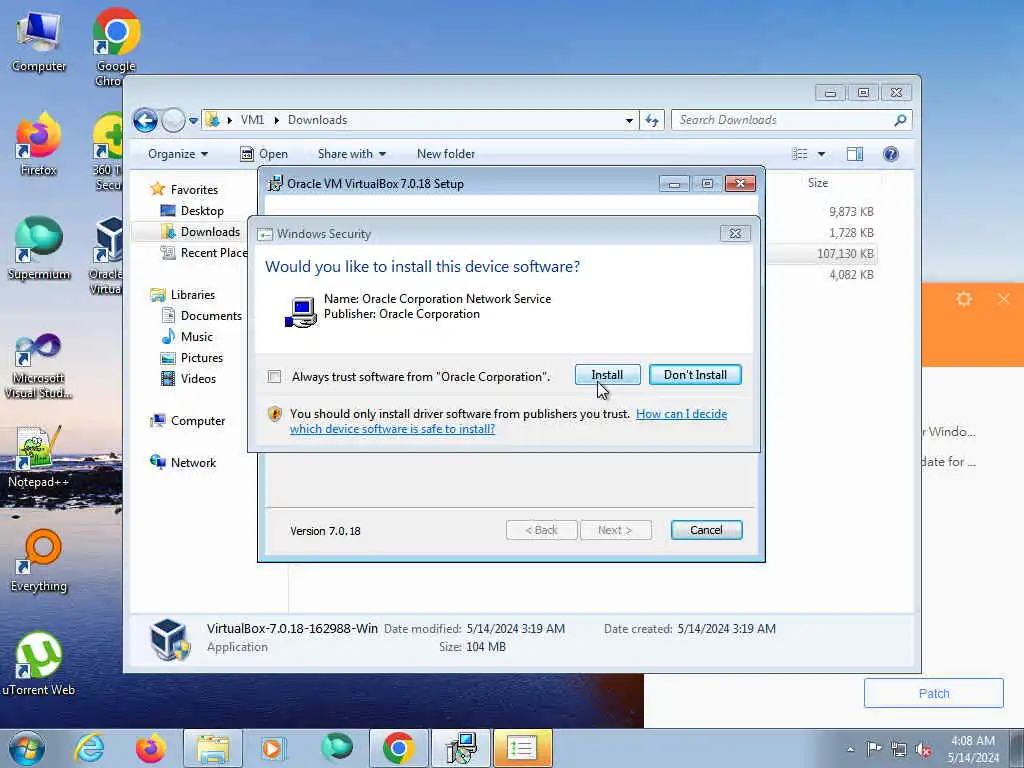The width and height of the screenshot is (1024, 768).
Task: Click the Action Center flag icon
Action: [874, 748]
